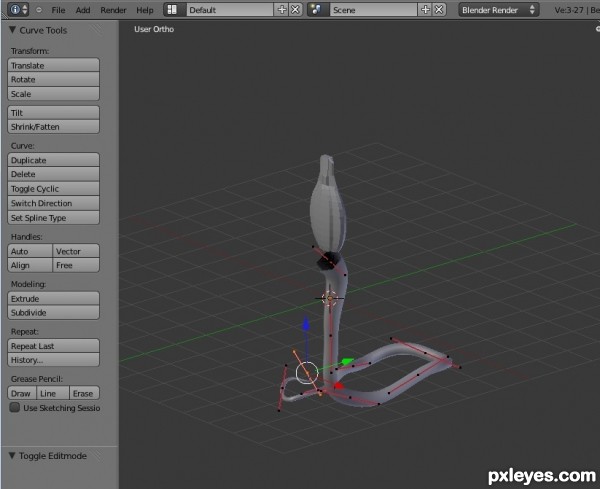
Task: Open Set Spline Type
Action: 53,218
